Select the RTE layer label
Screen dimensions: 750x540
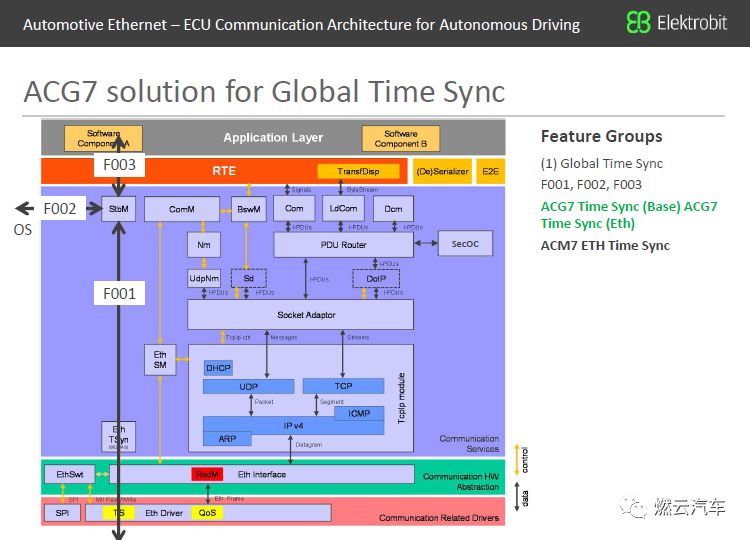point(224,171)
